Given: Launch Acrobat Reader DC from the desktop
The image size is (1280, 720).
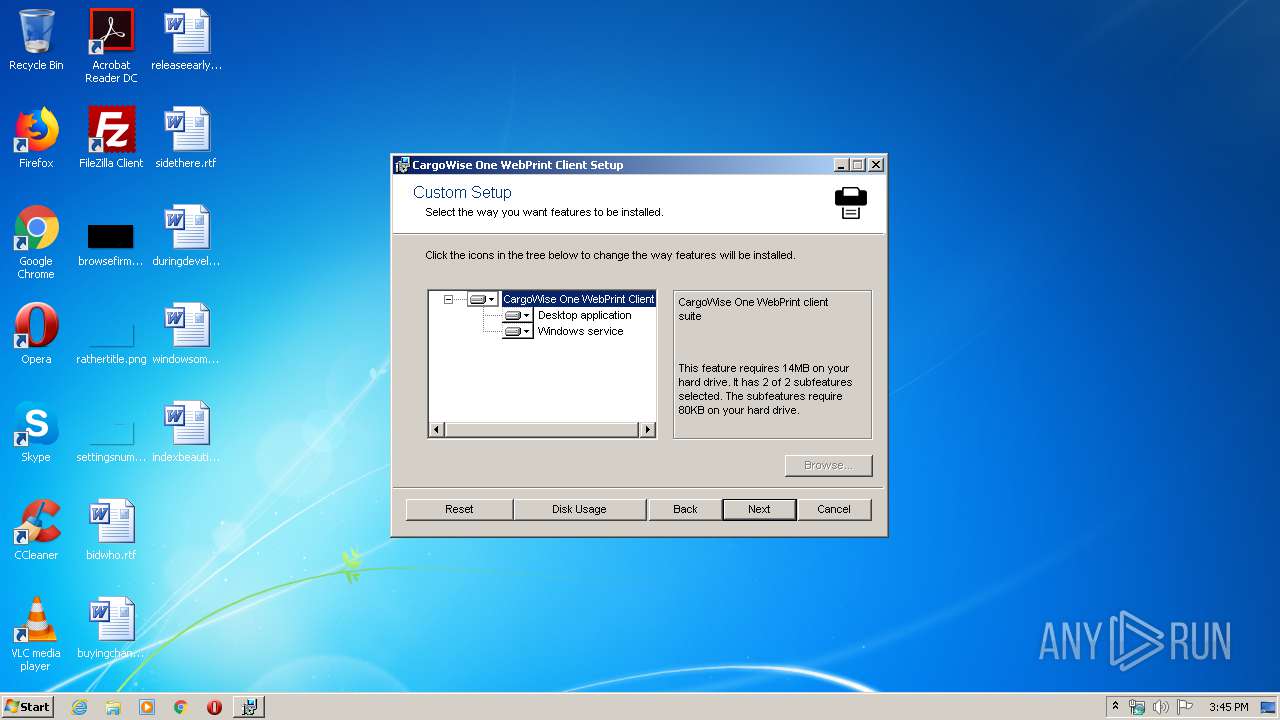Looking at the screenshot, I should click(x=111, y=46).
